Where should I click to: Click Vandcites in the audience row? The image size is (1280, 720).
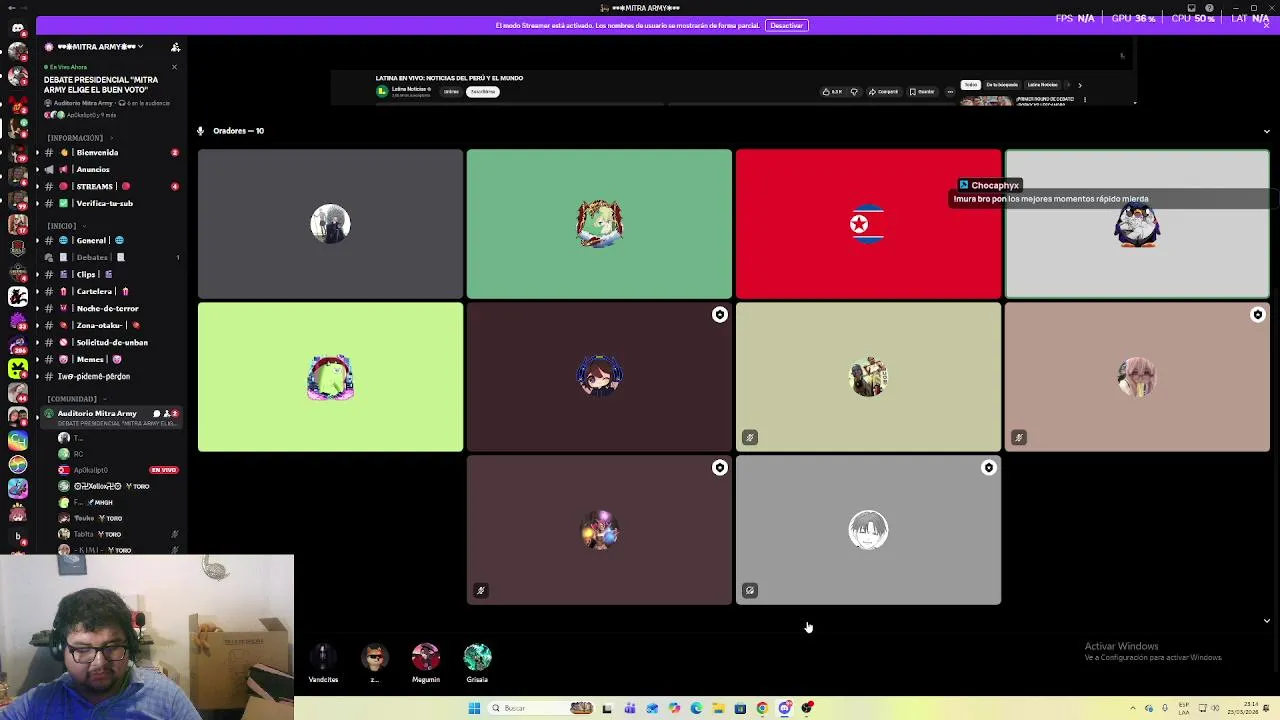tap(323, 664)
